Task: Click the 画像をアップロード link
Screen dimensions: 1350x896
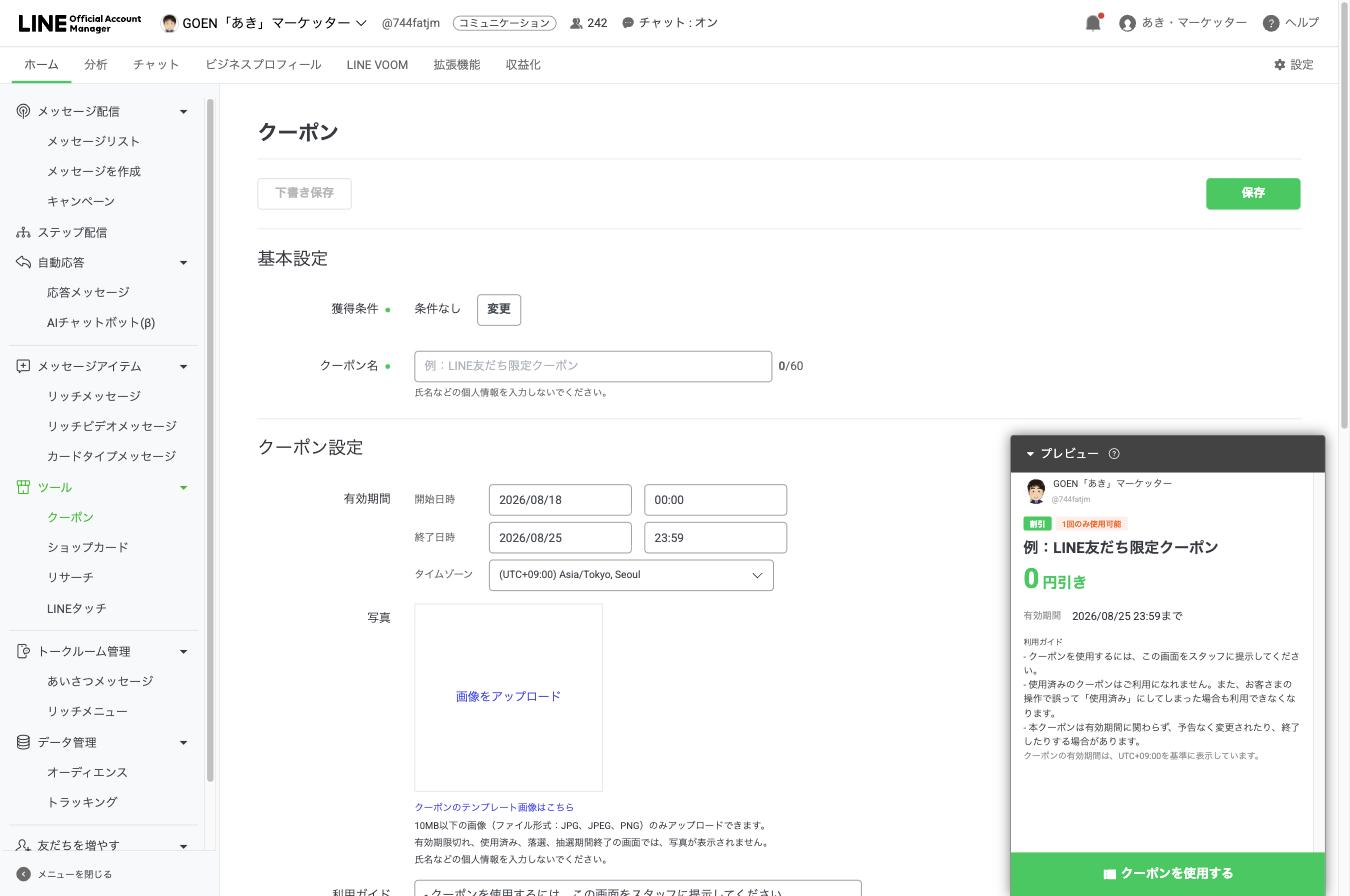Action: (508, 697)
